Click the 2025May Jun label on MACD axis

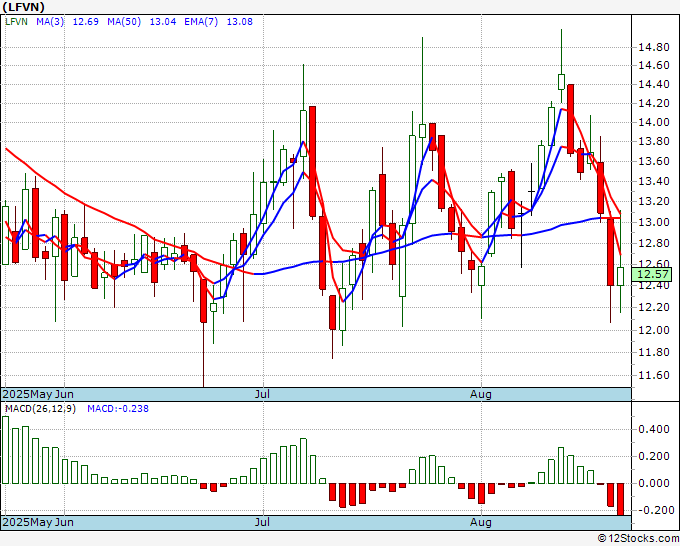38,522
